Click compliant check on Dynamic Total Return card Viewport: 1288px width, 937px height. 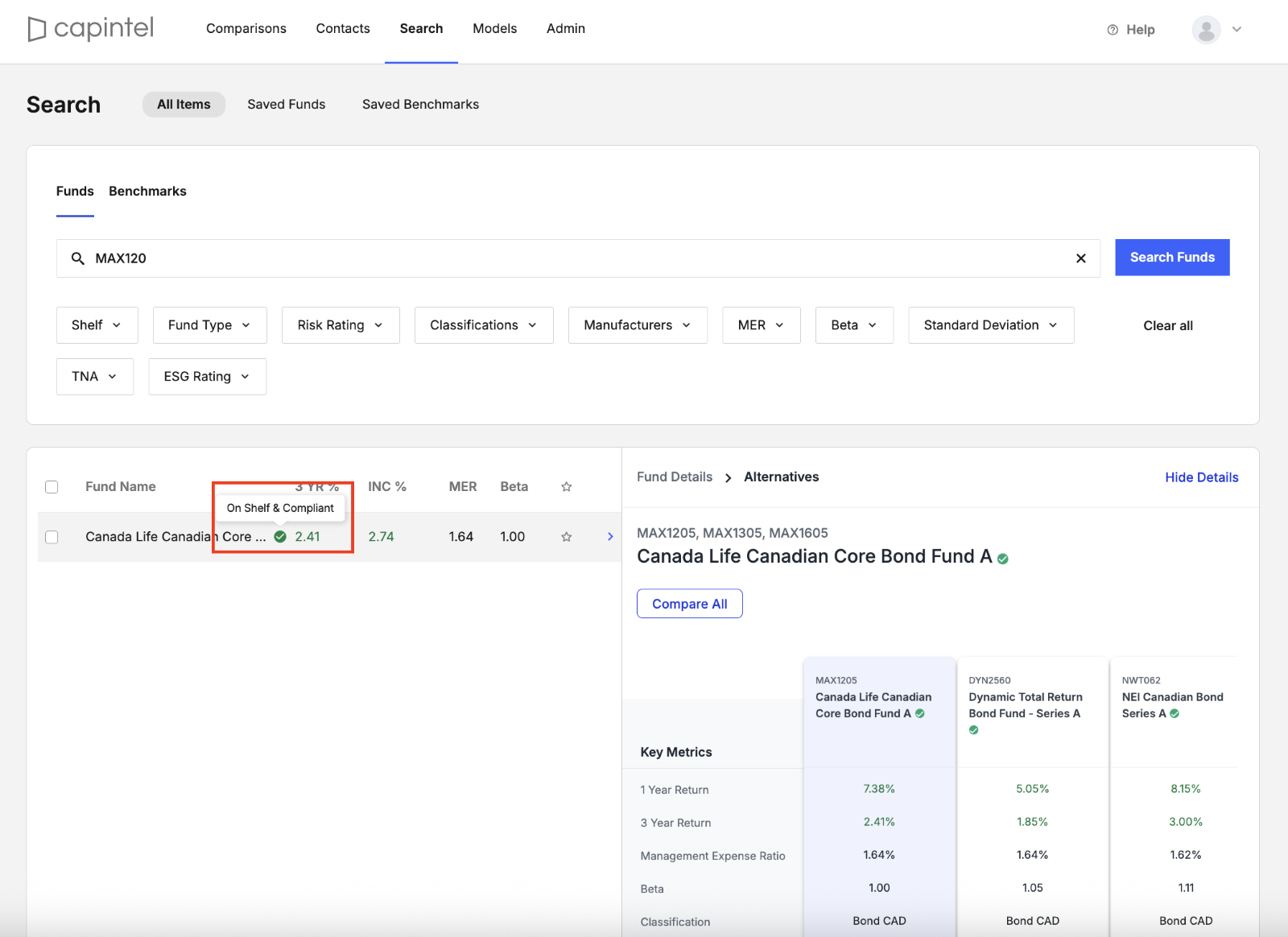pos(974,730)
